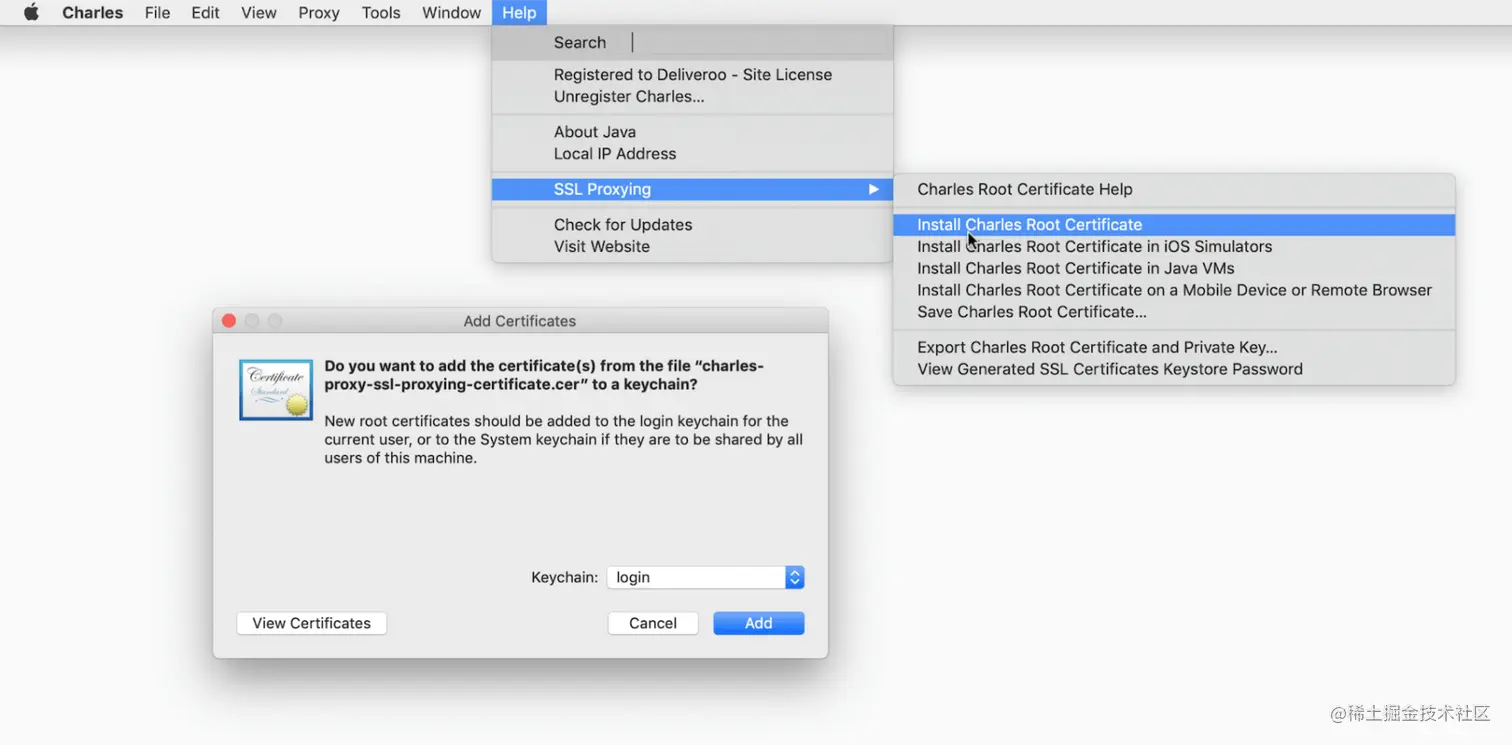Screen dimensions: 1512x745
Task: Open the Proxy menu
Action: coord(319,13)
